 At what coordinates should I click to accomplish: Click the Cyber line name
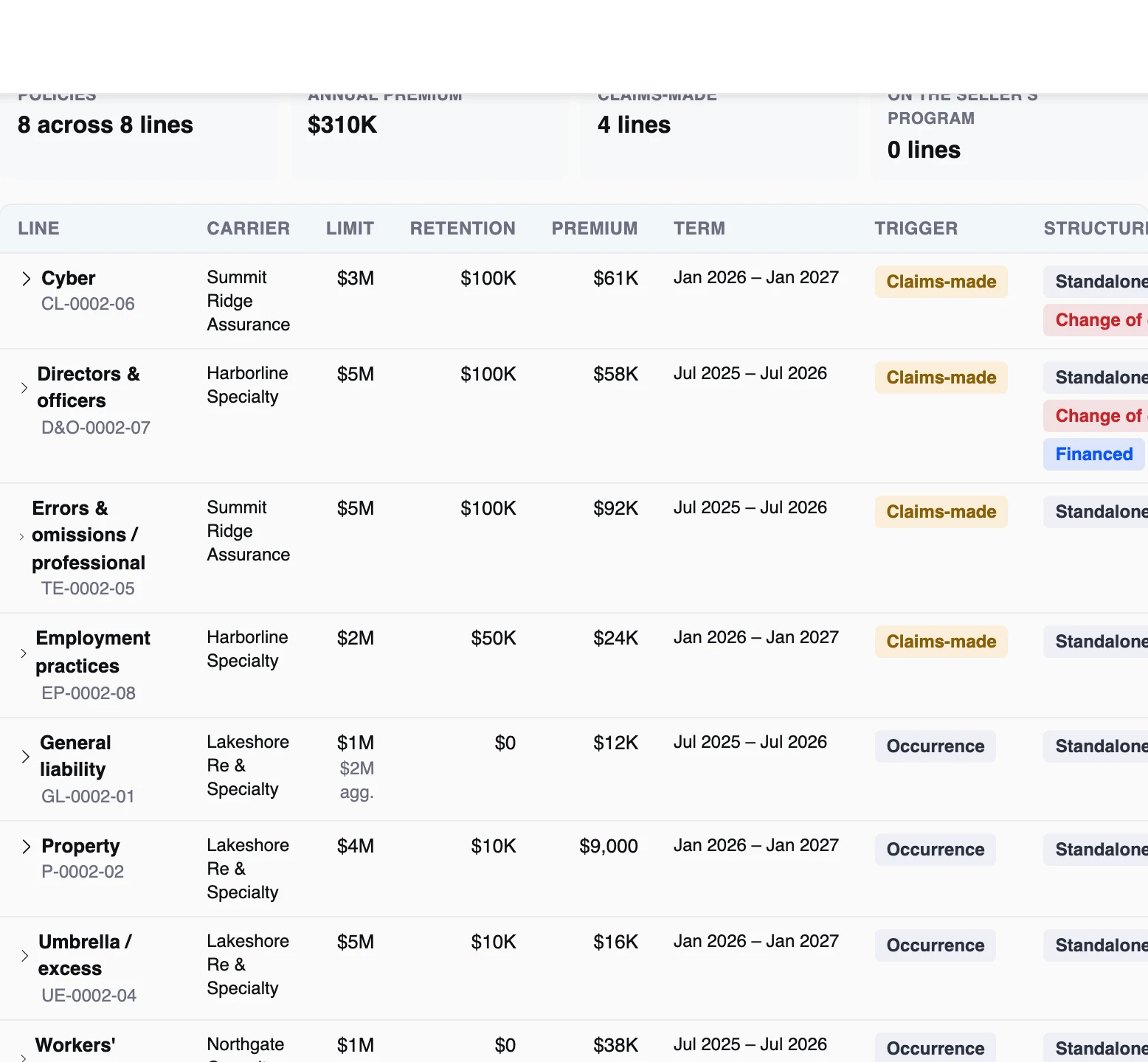[69, 278]
